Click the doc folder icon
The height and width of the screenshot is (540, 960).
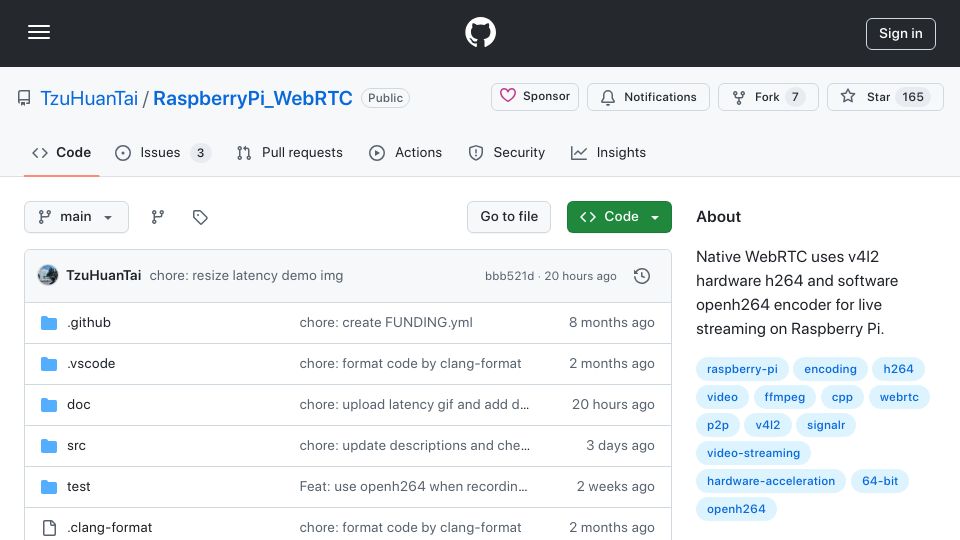(49, 405)
